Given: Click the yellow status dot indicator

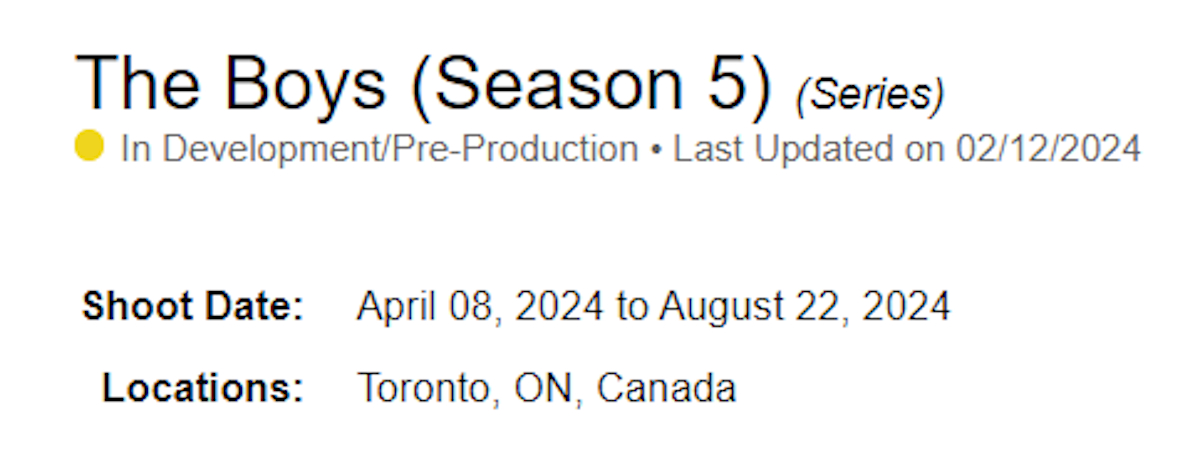Looking at the screenshot, I should [x=90, y=147].
